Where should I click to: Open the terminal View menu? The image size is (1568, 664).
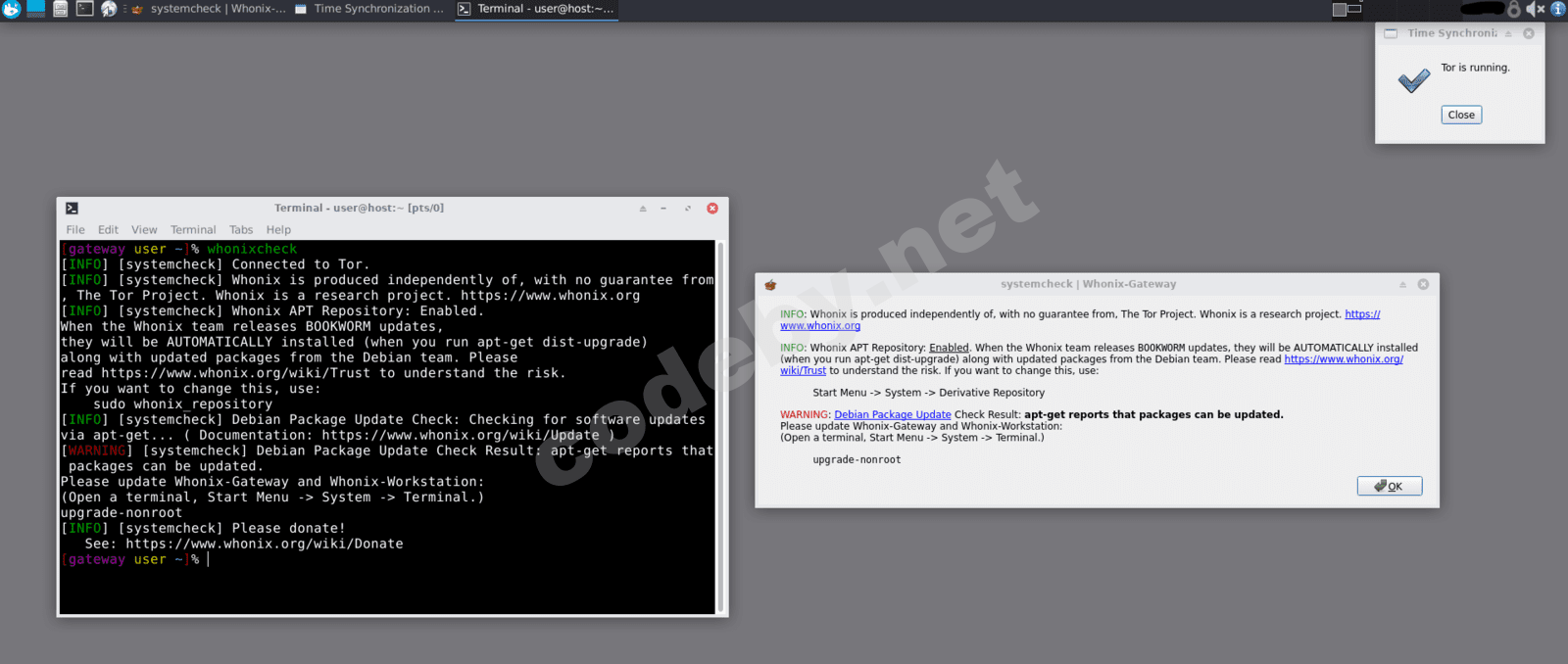click(x=144, y=230)
